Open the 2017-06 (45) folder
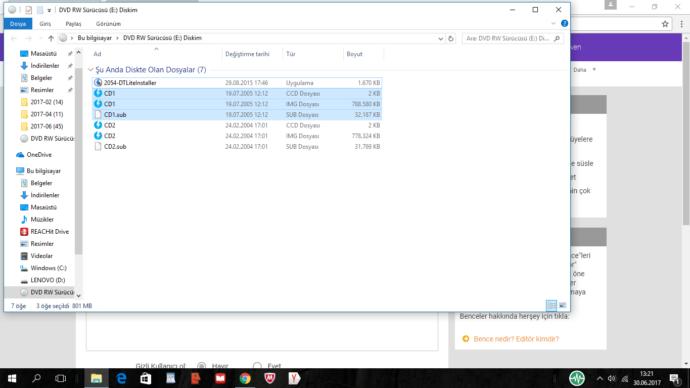 click(x=46, y=126)
